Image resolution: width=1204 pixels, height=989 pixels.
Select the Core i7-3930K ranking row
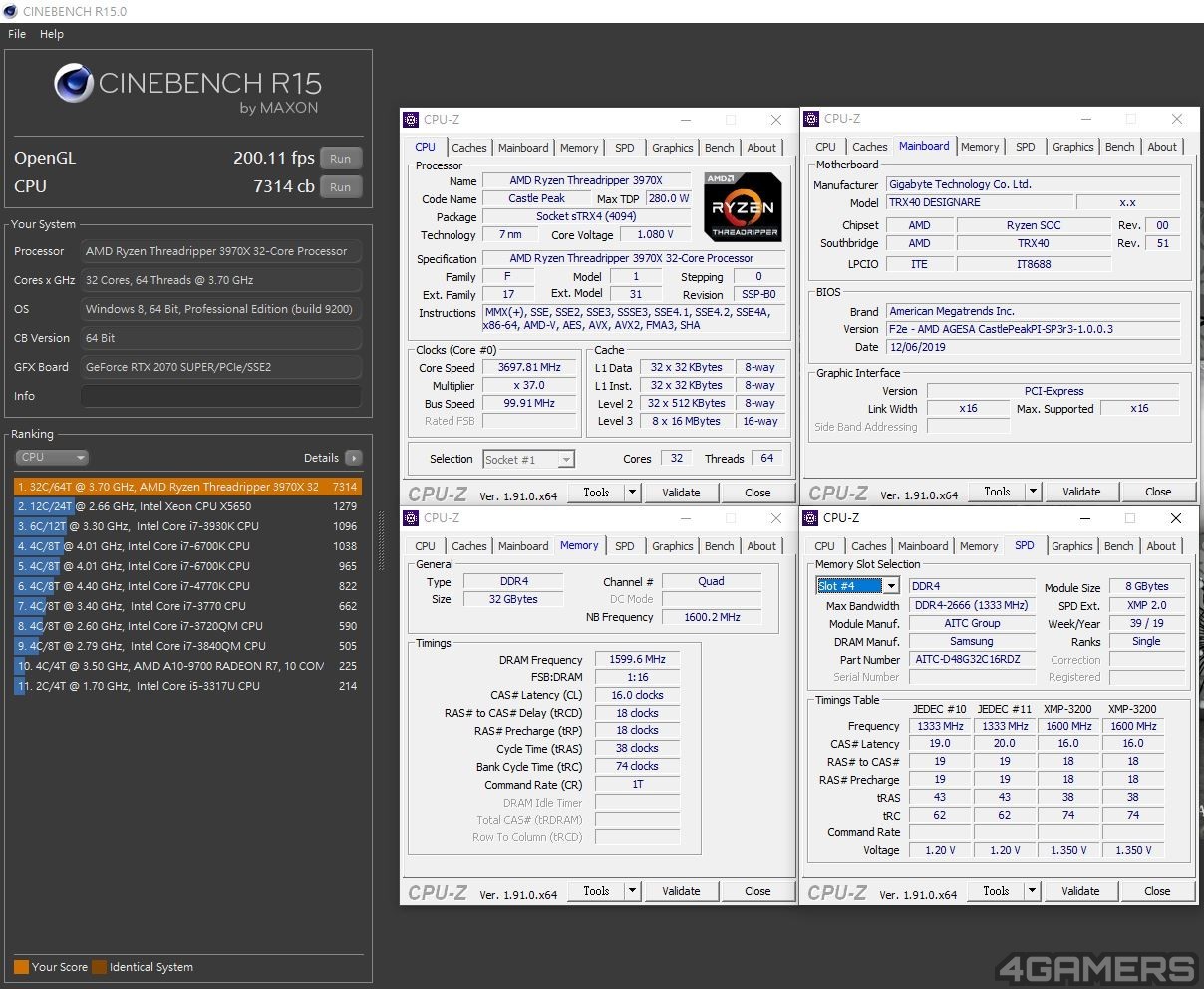[x=187, y=526]
